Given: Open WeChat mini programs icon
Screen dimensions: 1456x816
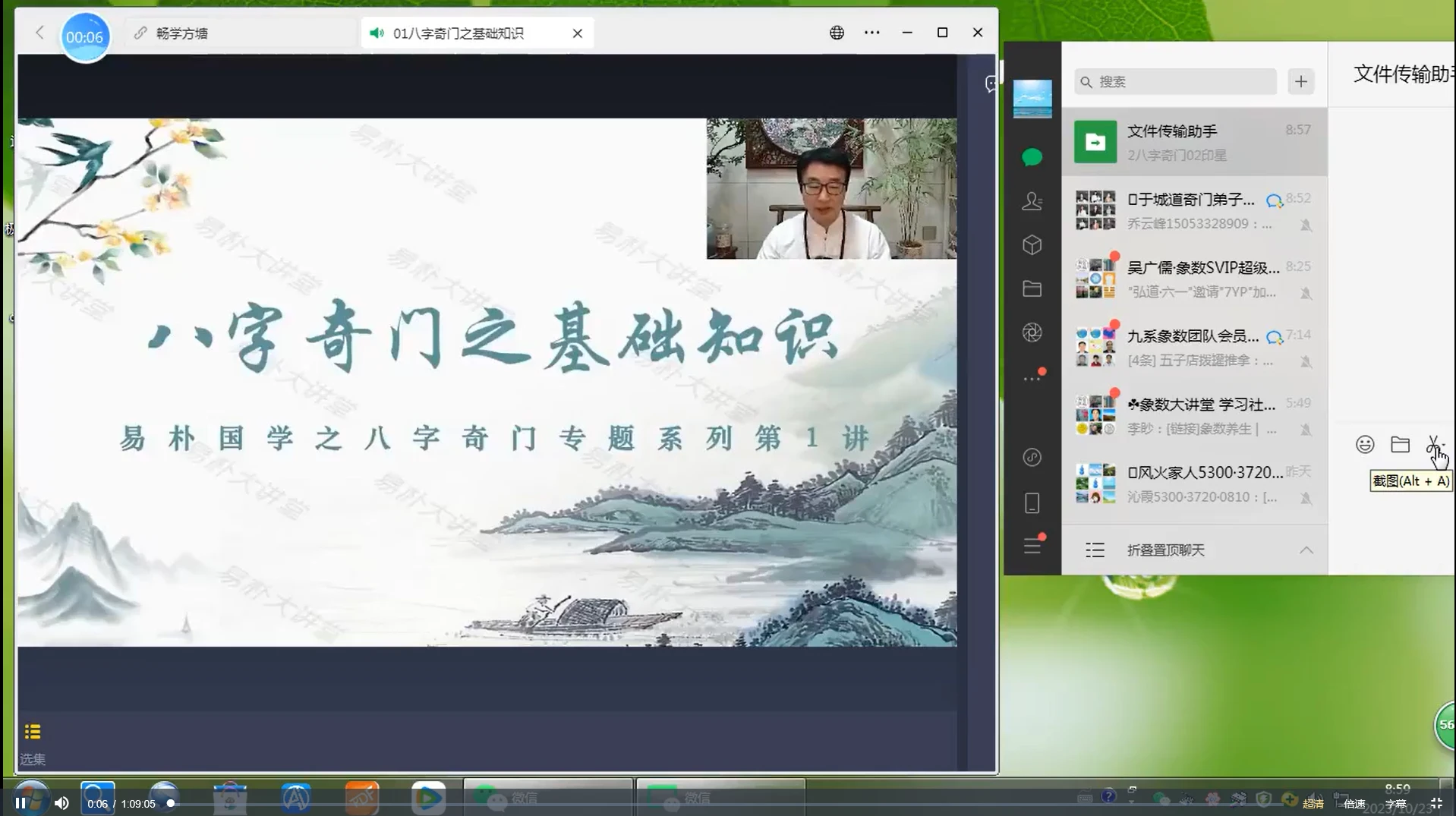Looking at the screenshot, I should pos(1032,457).
